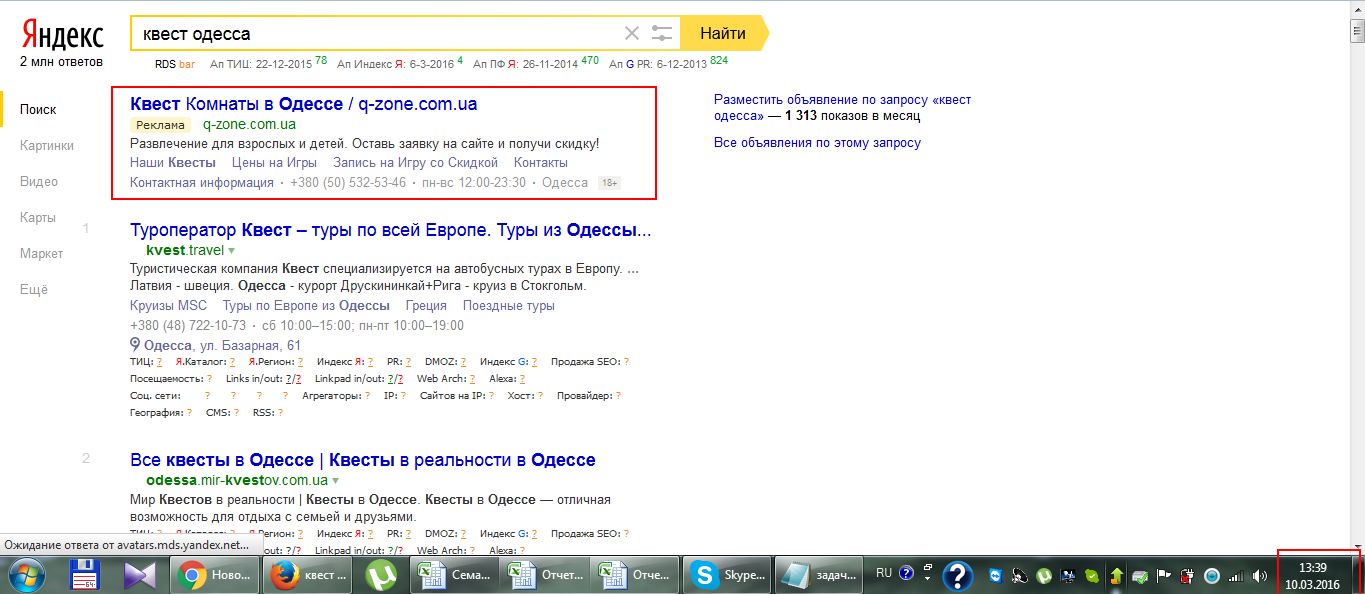The image size is (1365, 594).
Task: Open the "Контактная информация" link
Action: click(x=202, y=182)
